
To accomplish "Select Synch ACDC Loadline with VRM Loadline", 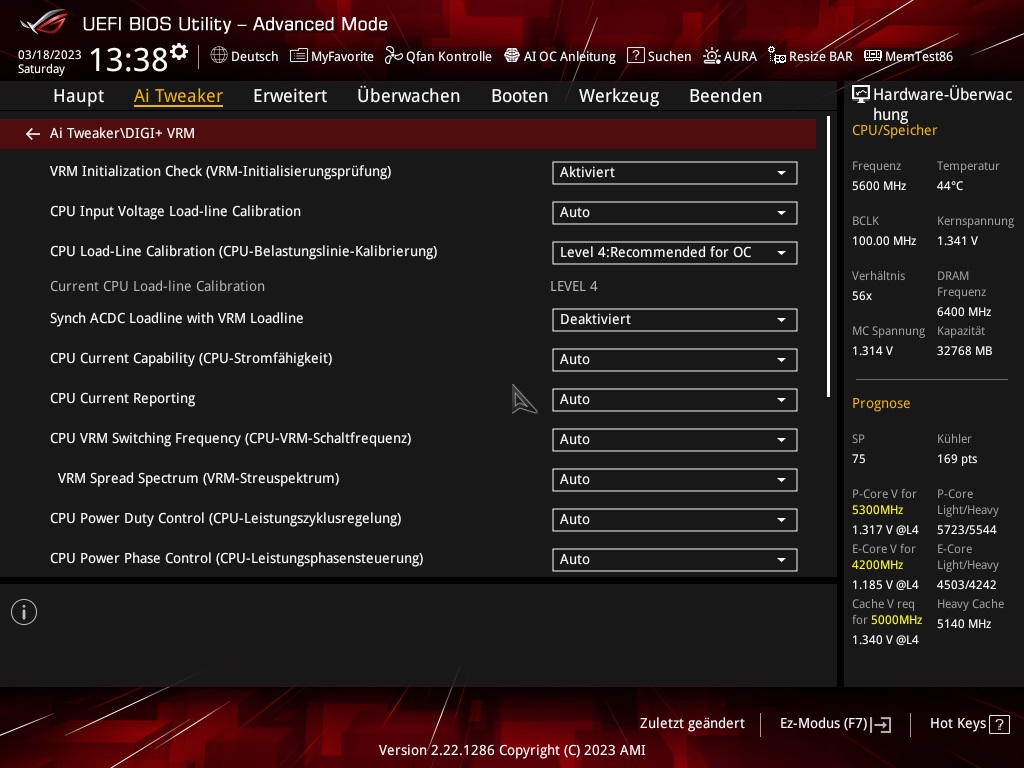I will [x=177, y=318].
